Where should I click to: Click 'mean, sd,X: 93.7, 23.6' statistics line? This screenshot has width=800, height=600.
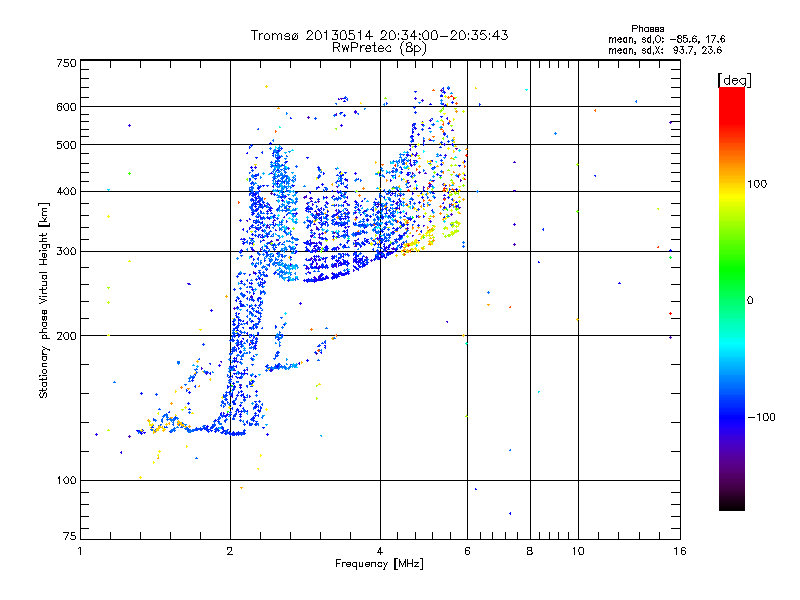(665, 50)
